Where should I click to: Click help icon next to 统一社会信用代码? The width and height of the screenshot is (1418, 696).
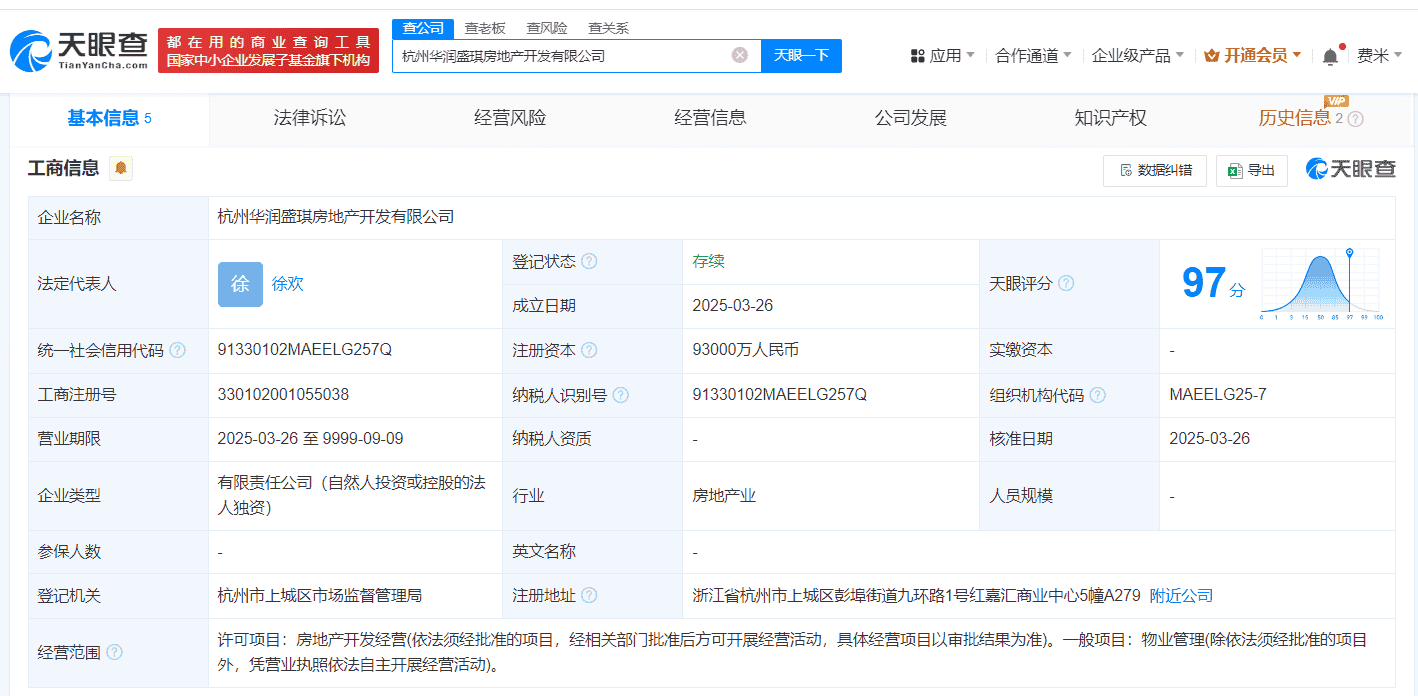[177, 350]
